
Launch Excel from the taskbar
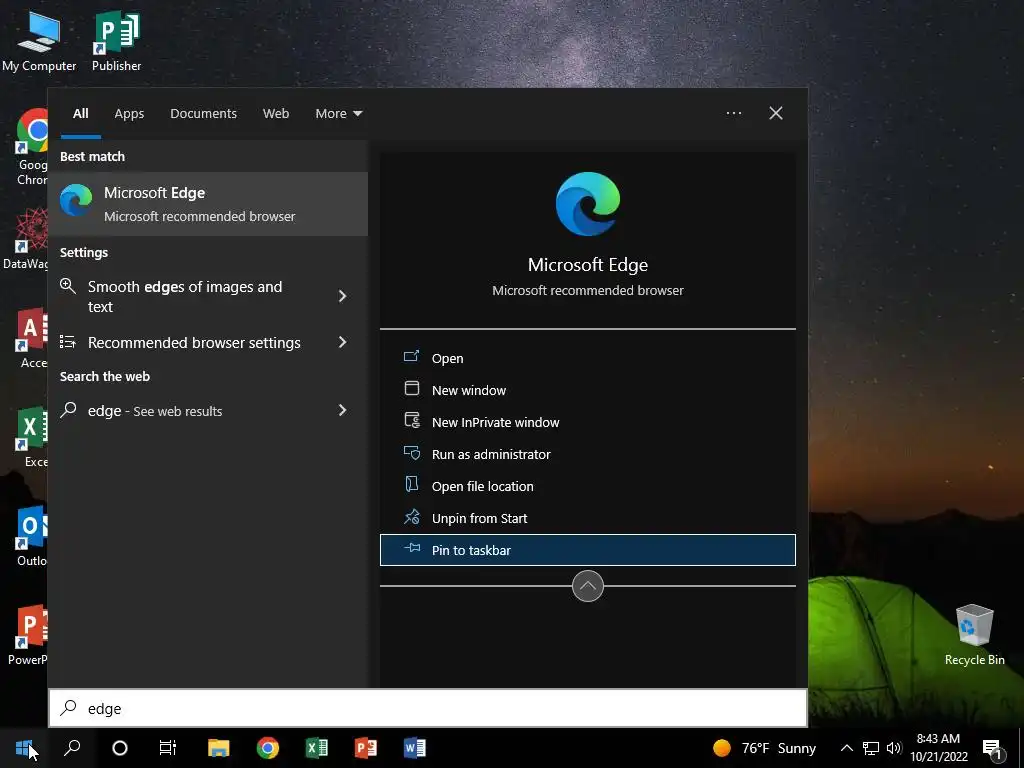[x=317, y=748]
